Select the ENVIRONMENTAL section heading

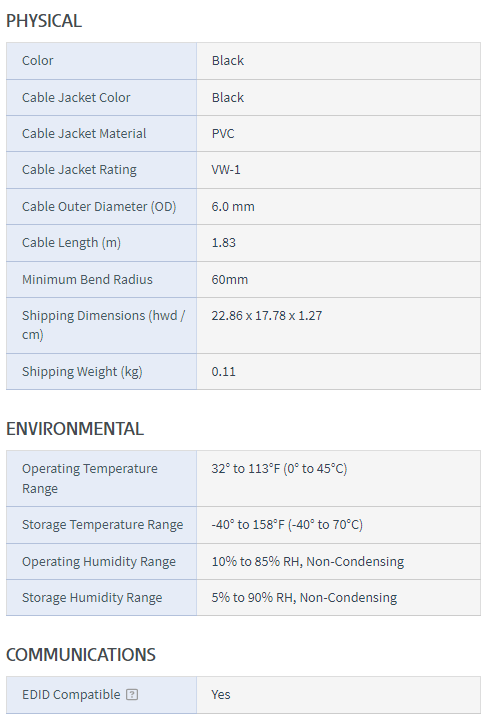pyautogui.click(x=75, y=429)
